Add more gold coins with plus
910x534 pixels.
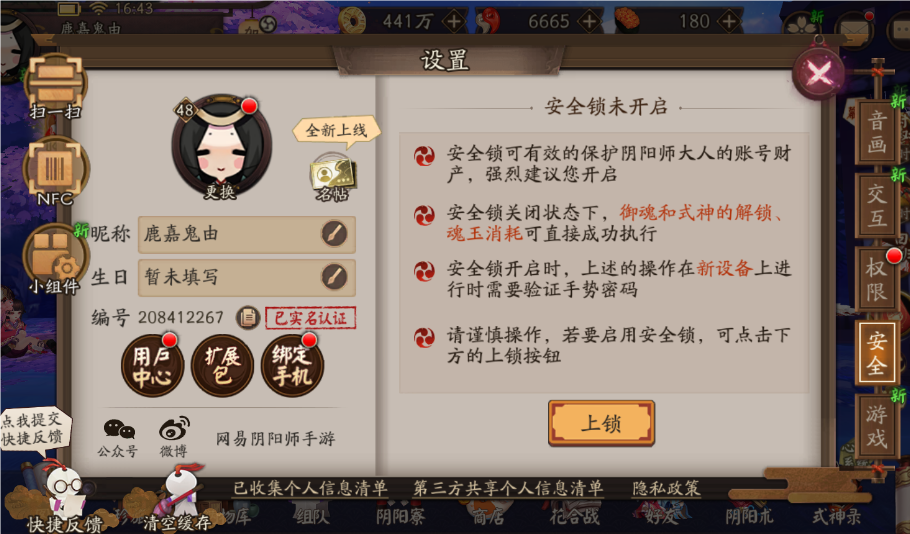pyautogui.click(x=454, y=22)
